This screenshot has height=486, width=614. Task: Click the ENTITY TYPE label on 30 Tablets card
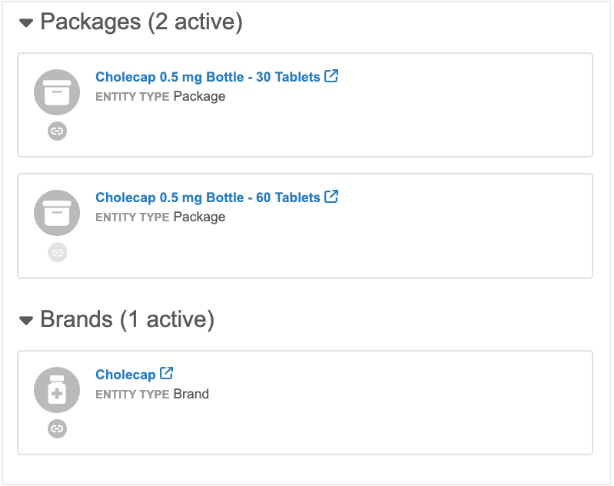pyautogui.click(x=132, y=97)
